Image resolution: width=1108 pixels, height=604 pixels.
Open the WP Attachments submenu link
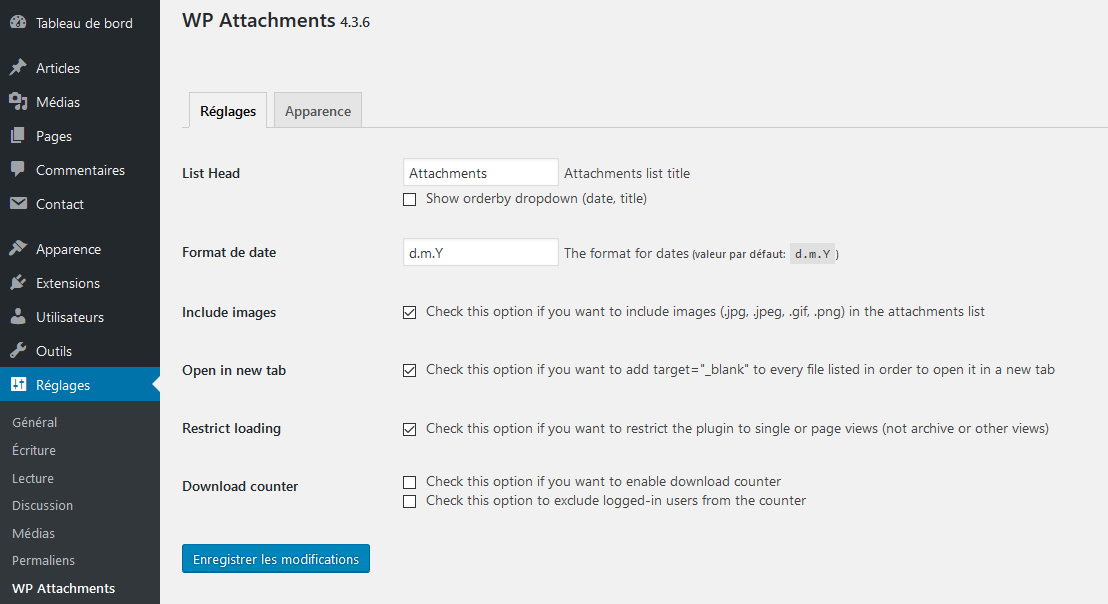coord(64,588)
